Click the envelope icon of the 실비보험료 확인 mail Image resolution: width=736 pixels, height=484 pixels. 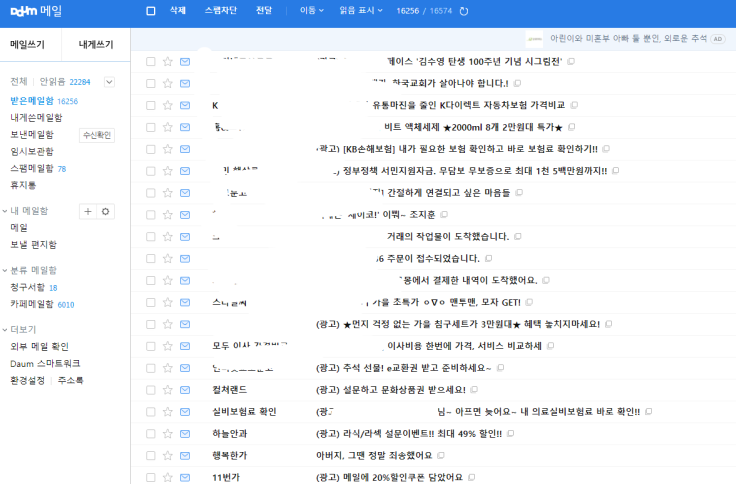185,412
